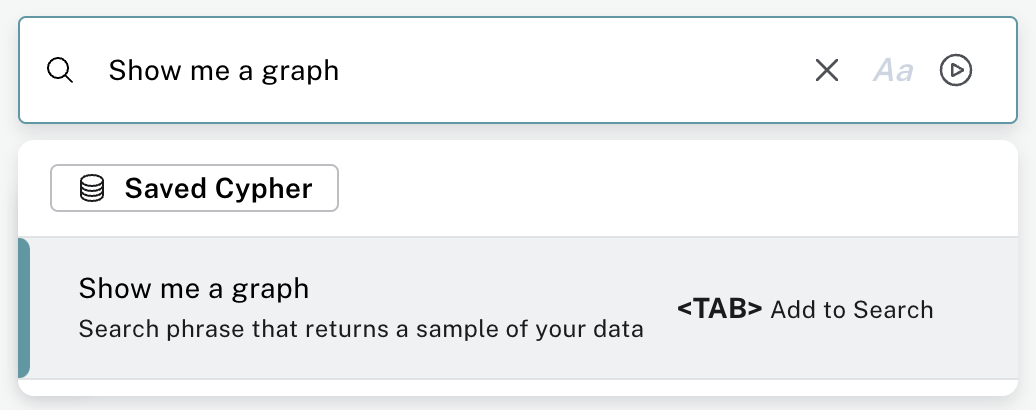Image resolution: width=1036 pixels, height=410 pixels.
Task: Open the Saved Cypher category button
Action: pos(195,188)
